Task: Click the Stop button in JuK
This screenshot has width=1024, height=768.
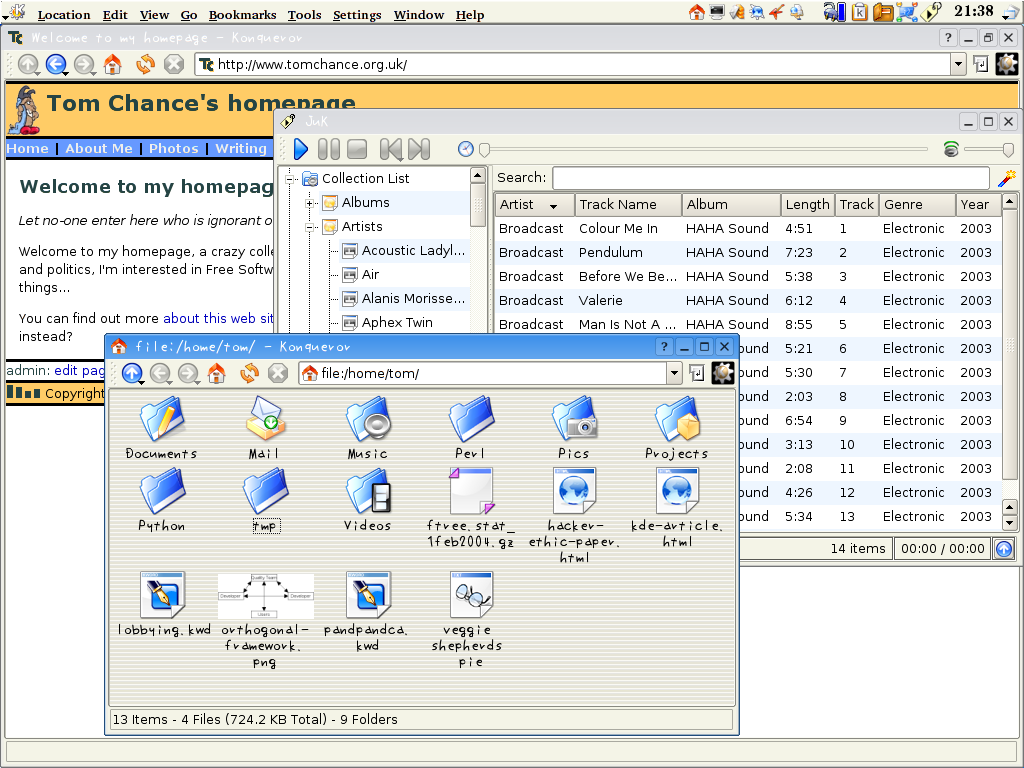Action: 357,149
